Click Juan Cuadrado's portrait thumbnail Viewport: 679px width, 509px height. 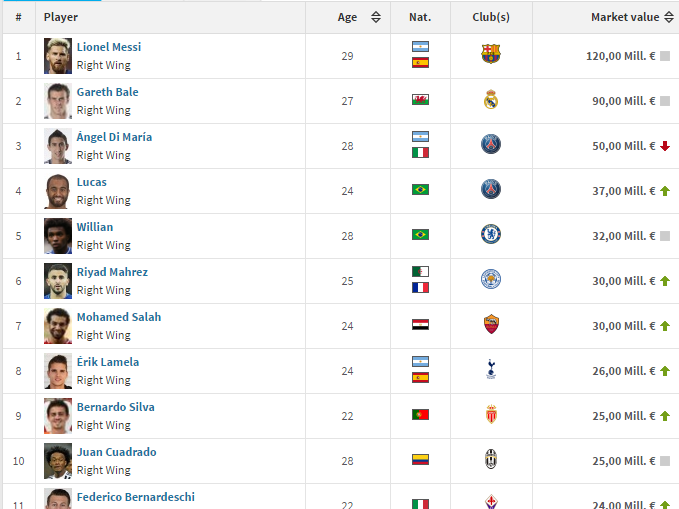[x=58, y=461]
